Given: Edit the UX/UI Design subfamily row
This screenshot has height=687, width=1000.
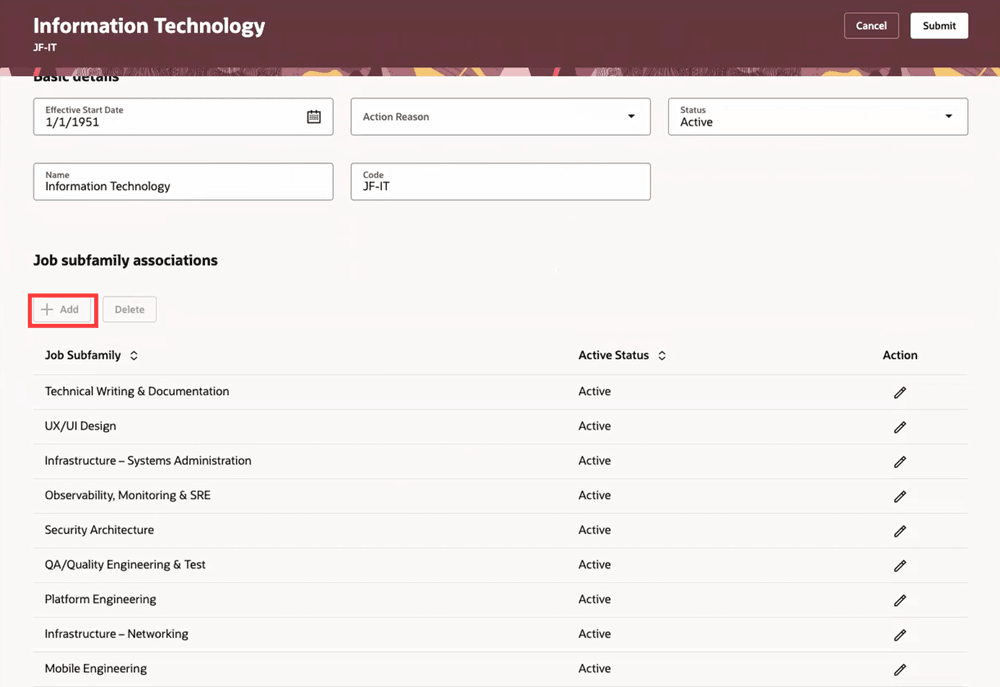Looking at the screenshot, I should 900,427.
